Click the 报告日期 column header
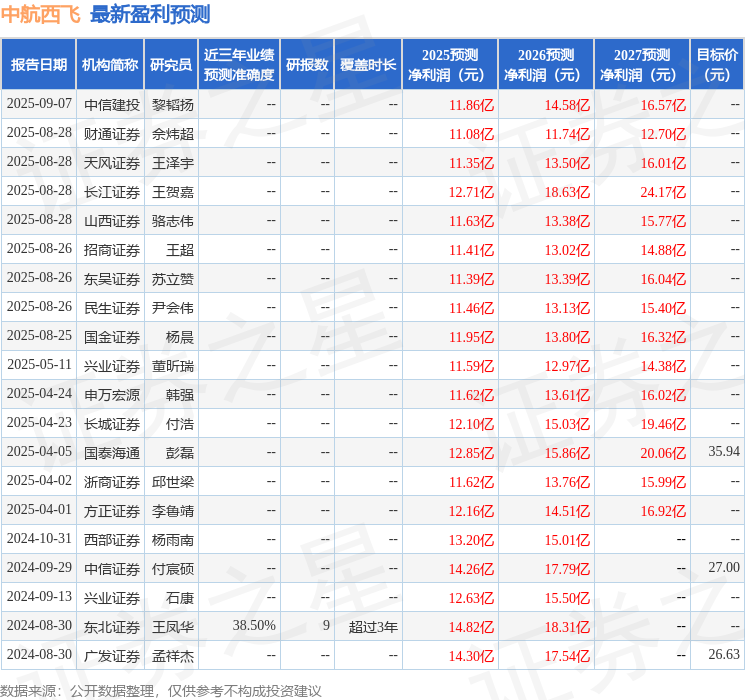 tap(38, 65)
